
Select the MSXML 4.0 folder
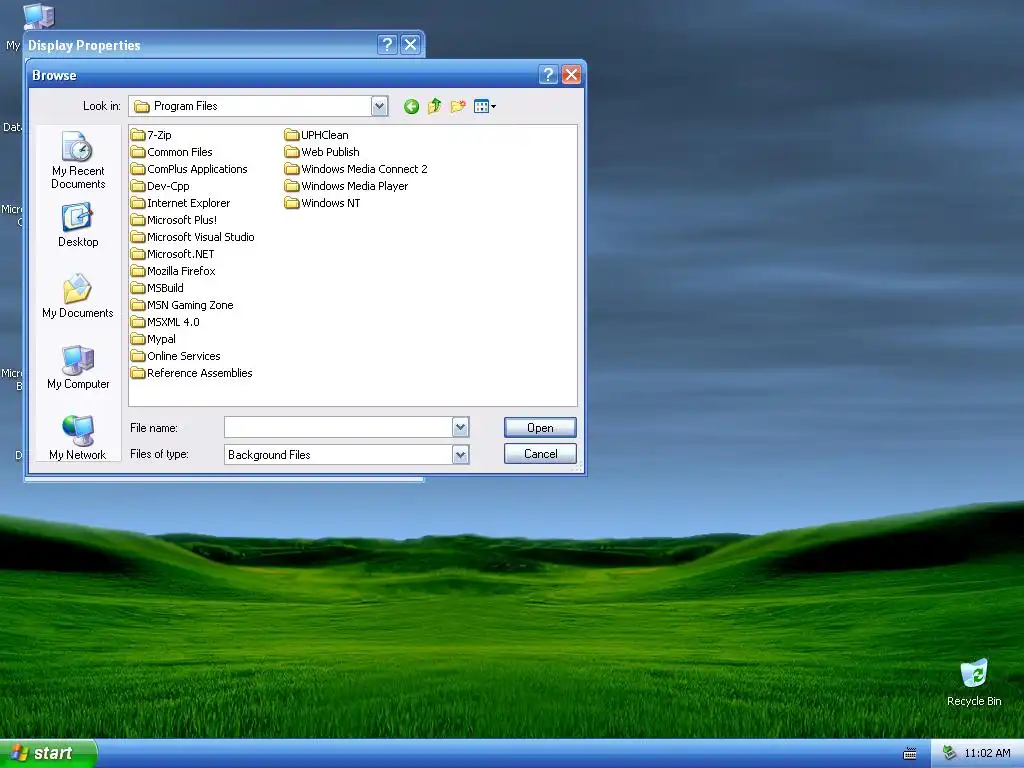(165, 322)
